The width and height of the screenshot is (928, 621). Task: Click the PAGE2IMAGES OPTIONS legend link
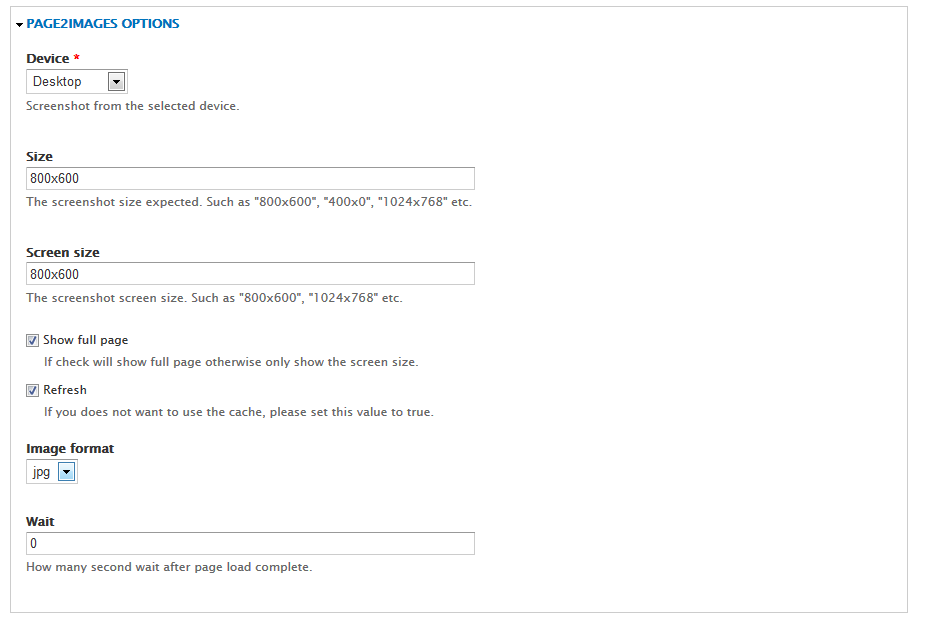pyautogui.click(x=103, y=23)
